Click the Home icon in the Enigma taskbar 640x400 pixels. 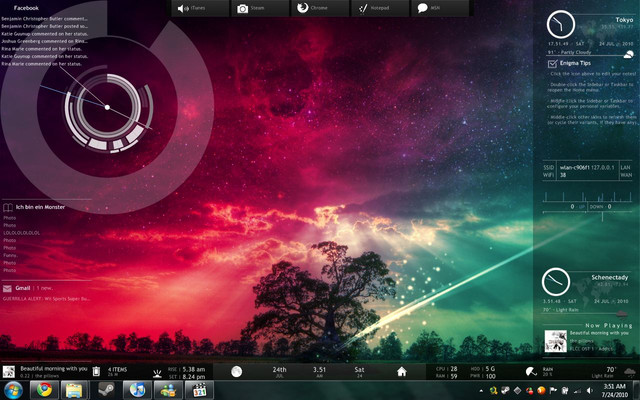402,371
